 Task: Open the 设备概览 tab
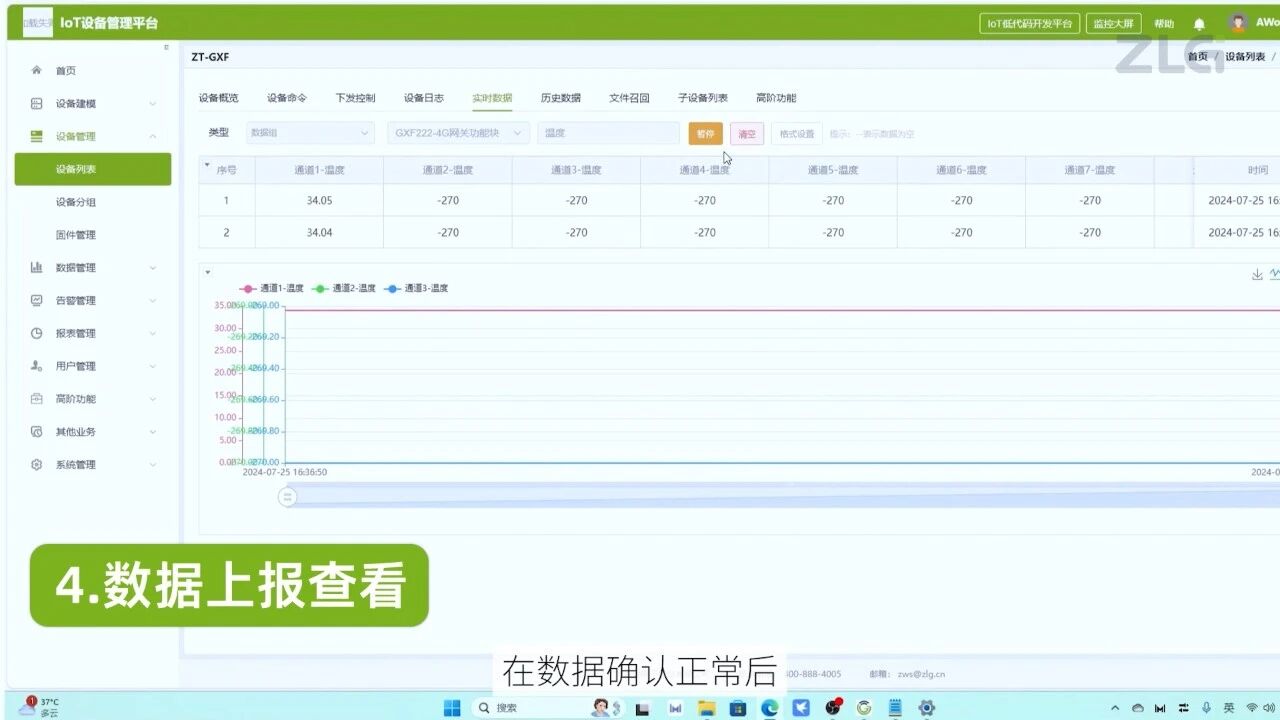(x=222, y=97)
